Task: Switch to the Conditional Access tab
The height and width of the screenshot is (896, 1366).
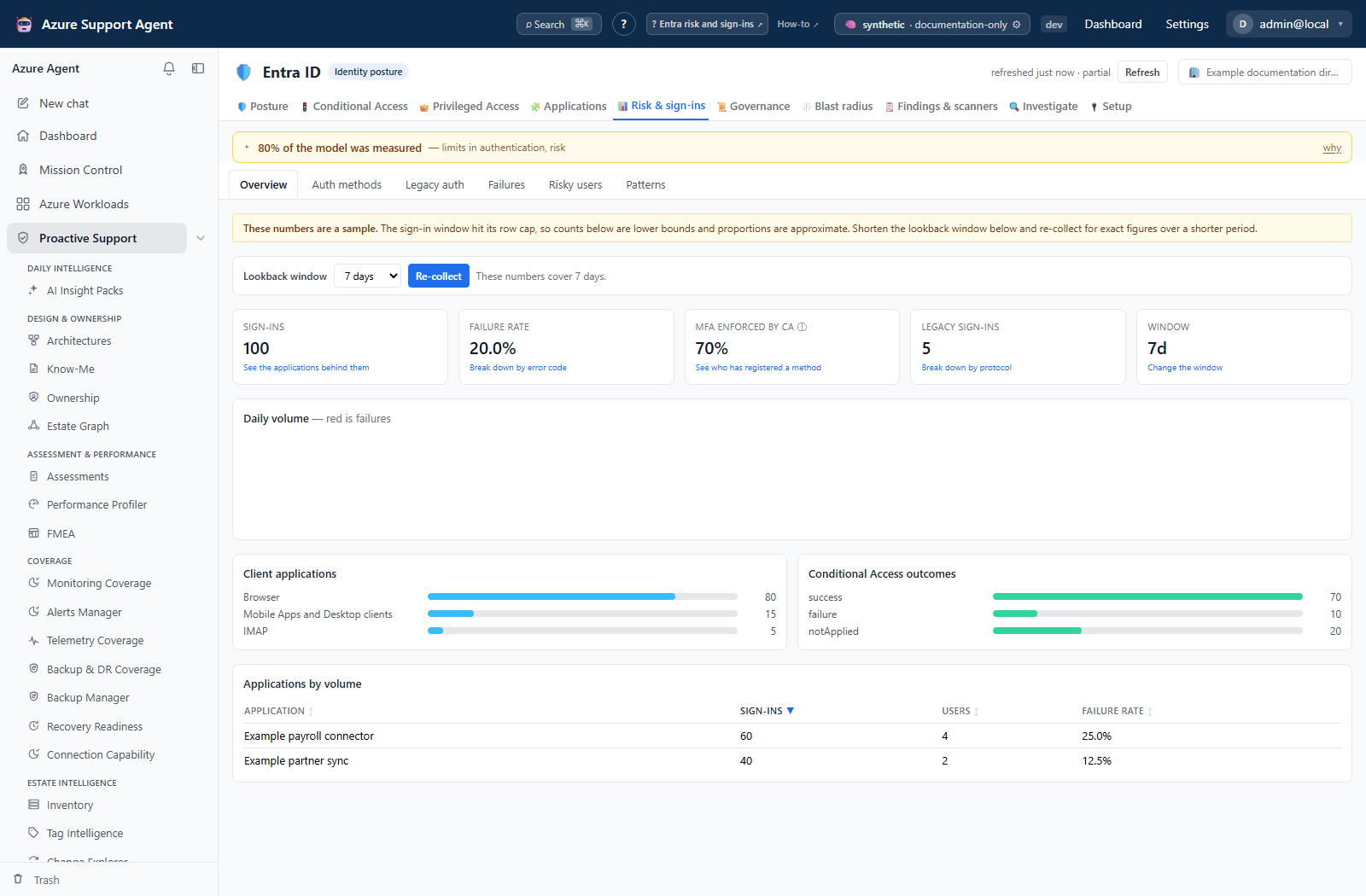Action: 353,107
